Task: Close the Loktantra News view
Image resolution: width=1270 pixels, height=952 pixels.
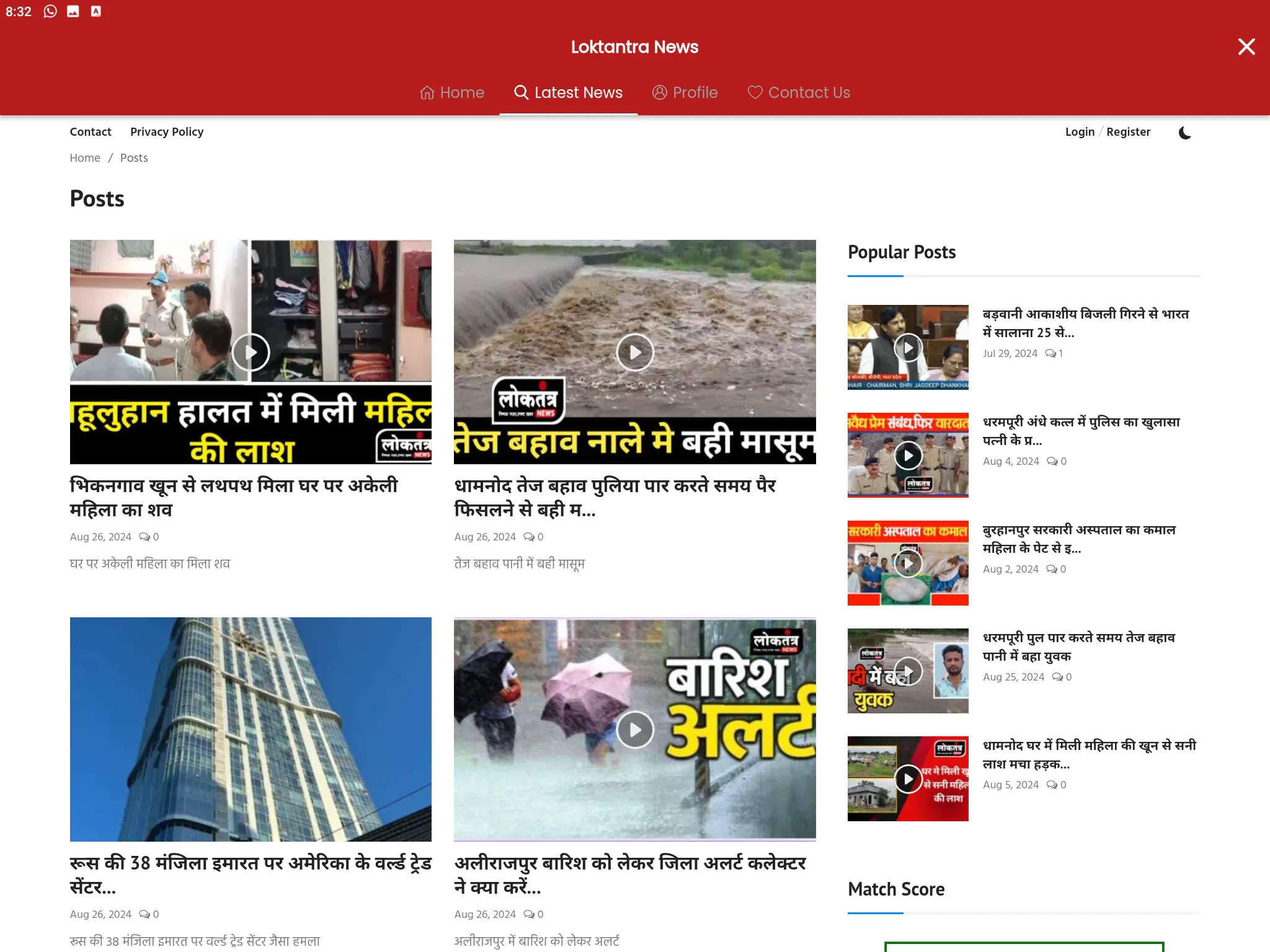Action: 1246,47
